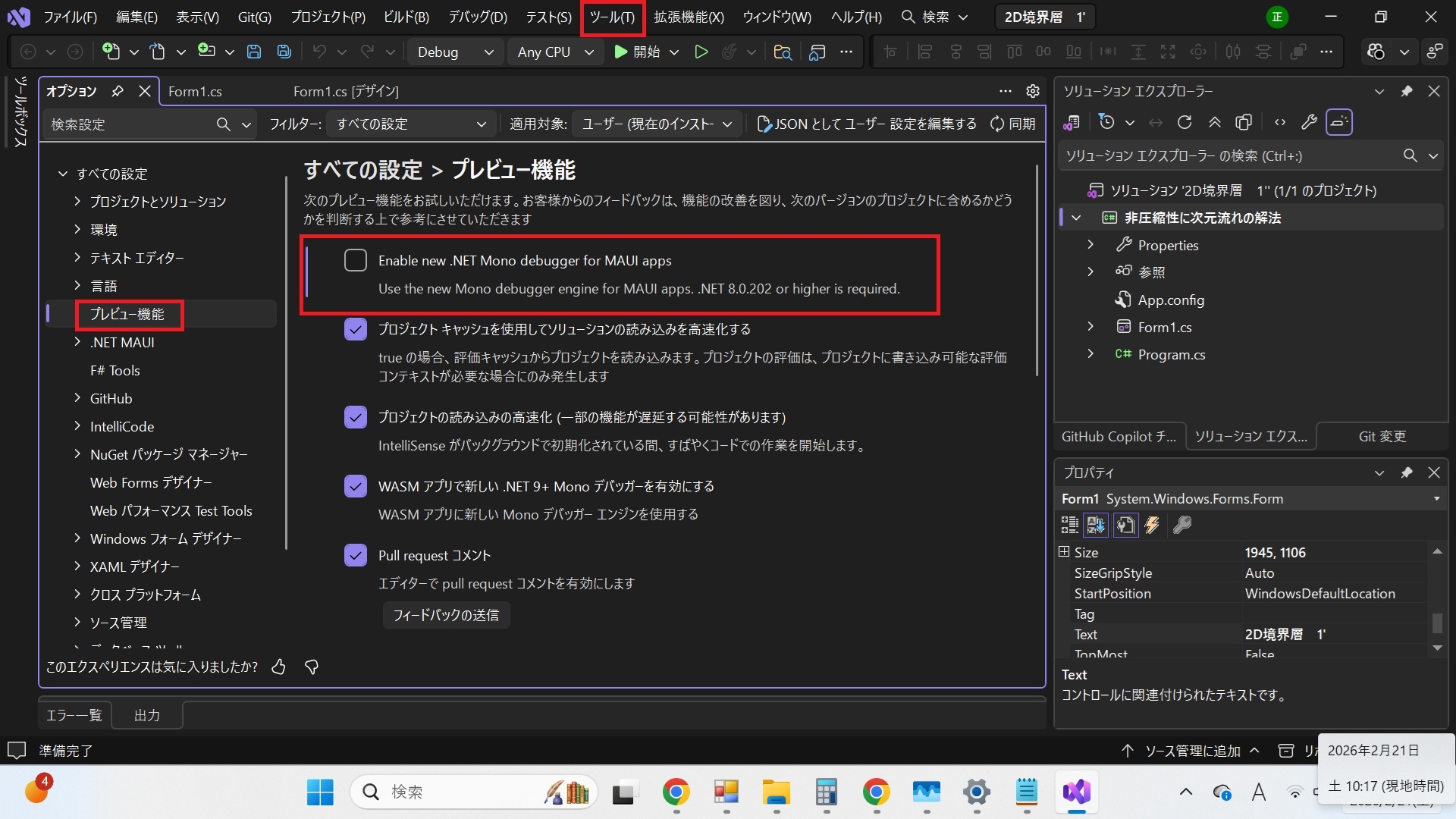Open the ビルド(B) menu
The image size is (1456, 819).
click(x=406, y=17)
